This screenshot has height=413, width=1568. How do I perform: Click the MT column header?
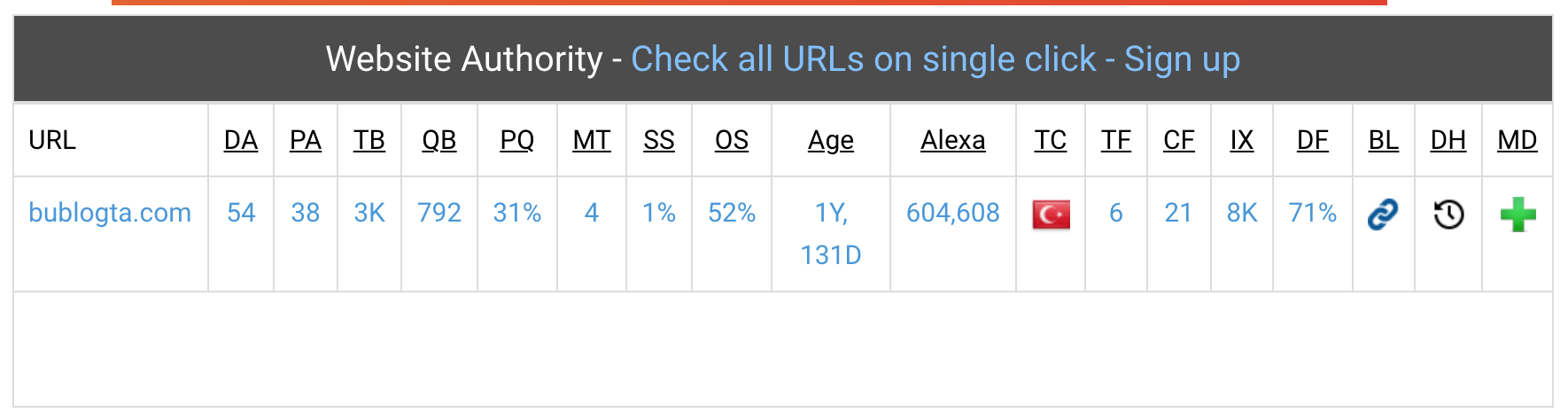592,140
